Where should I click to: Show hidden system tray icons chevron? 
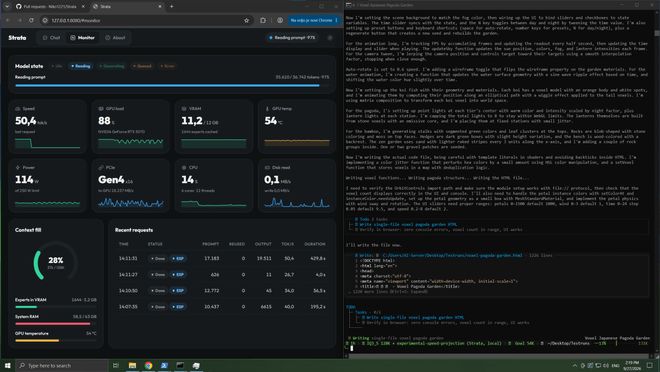point(575,365)
